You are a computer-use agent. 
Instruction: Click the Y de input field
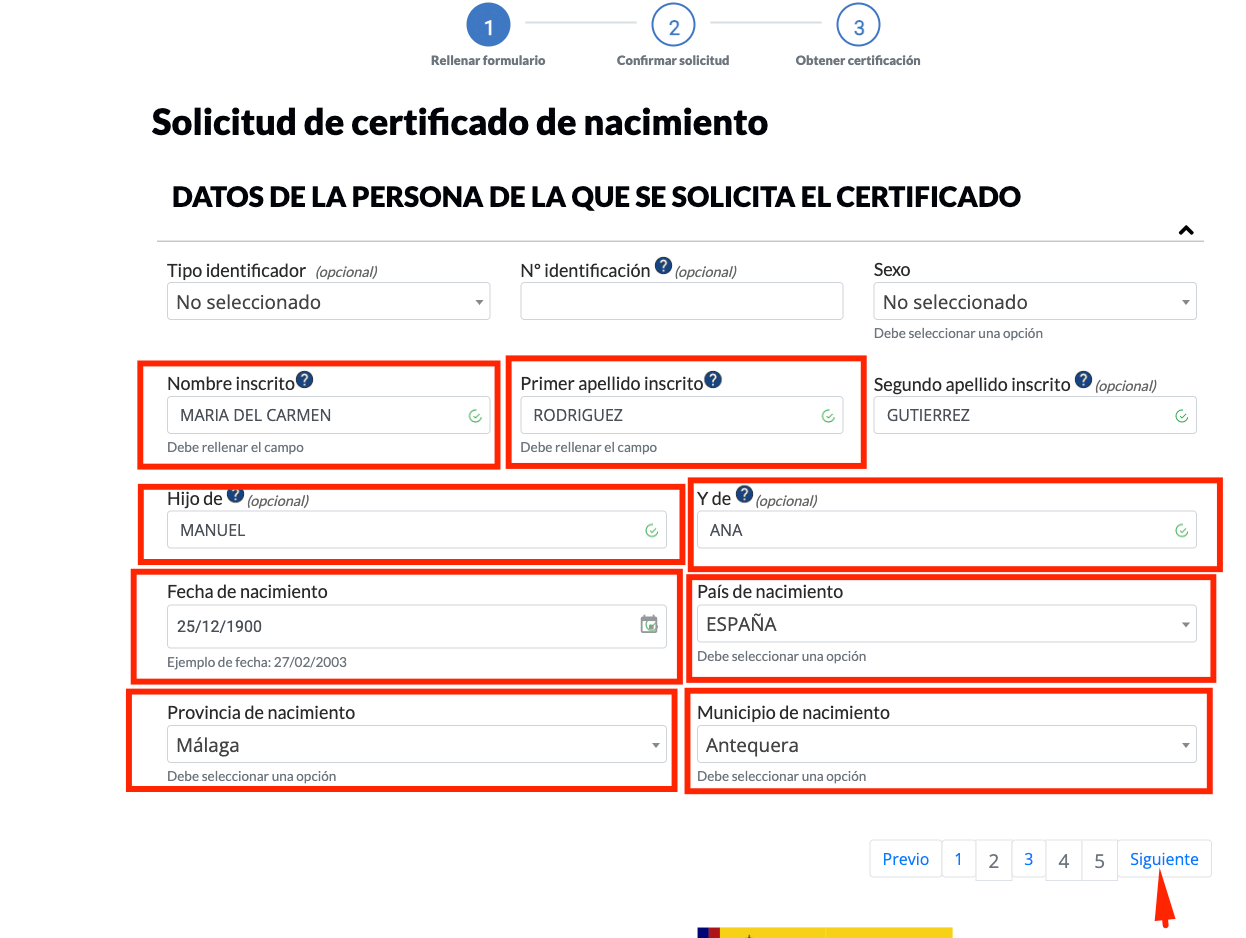click(947, 530)
